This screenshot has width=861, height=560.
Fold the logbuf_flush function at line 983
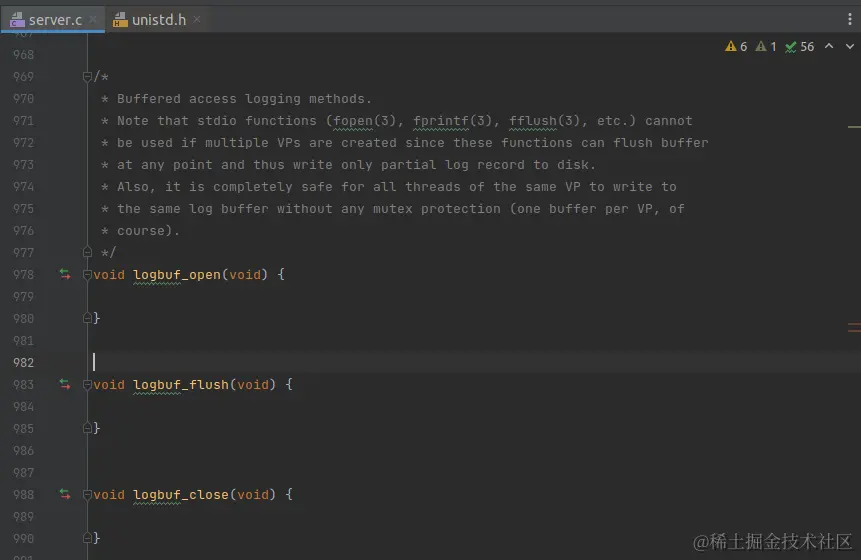tap(87, 384)
